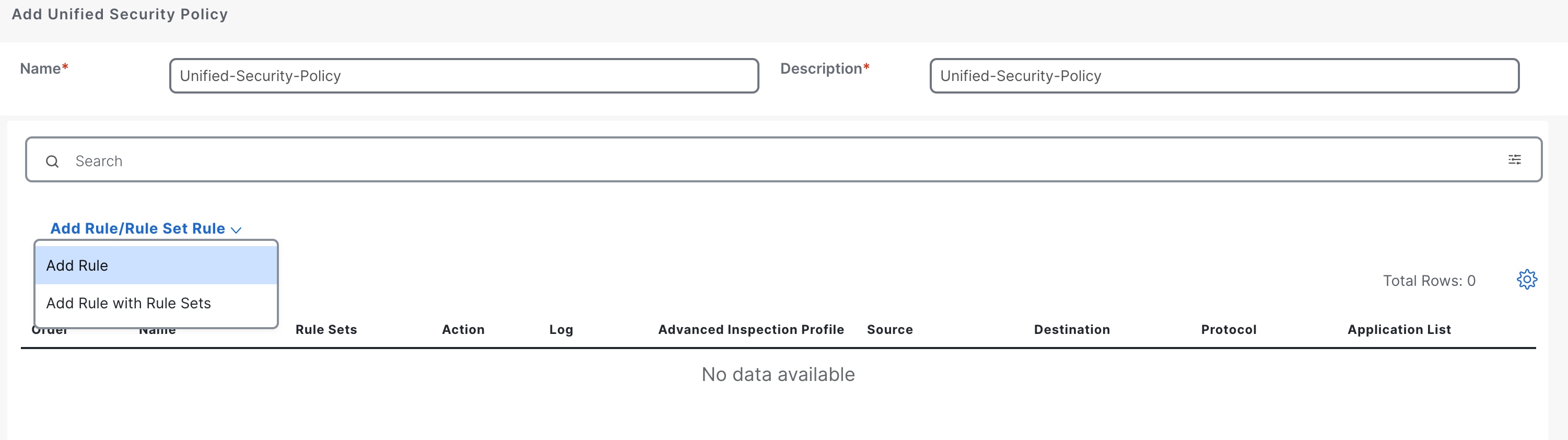Click the Total Rows count label
Image resolution: width=1568 pixels, height=440 pixels.
tap(1429, 281)
